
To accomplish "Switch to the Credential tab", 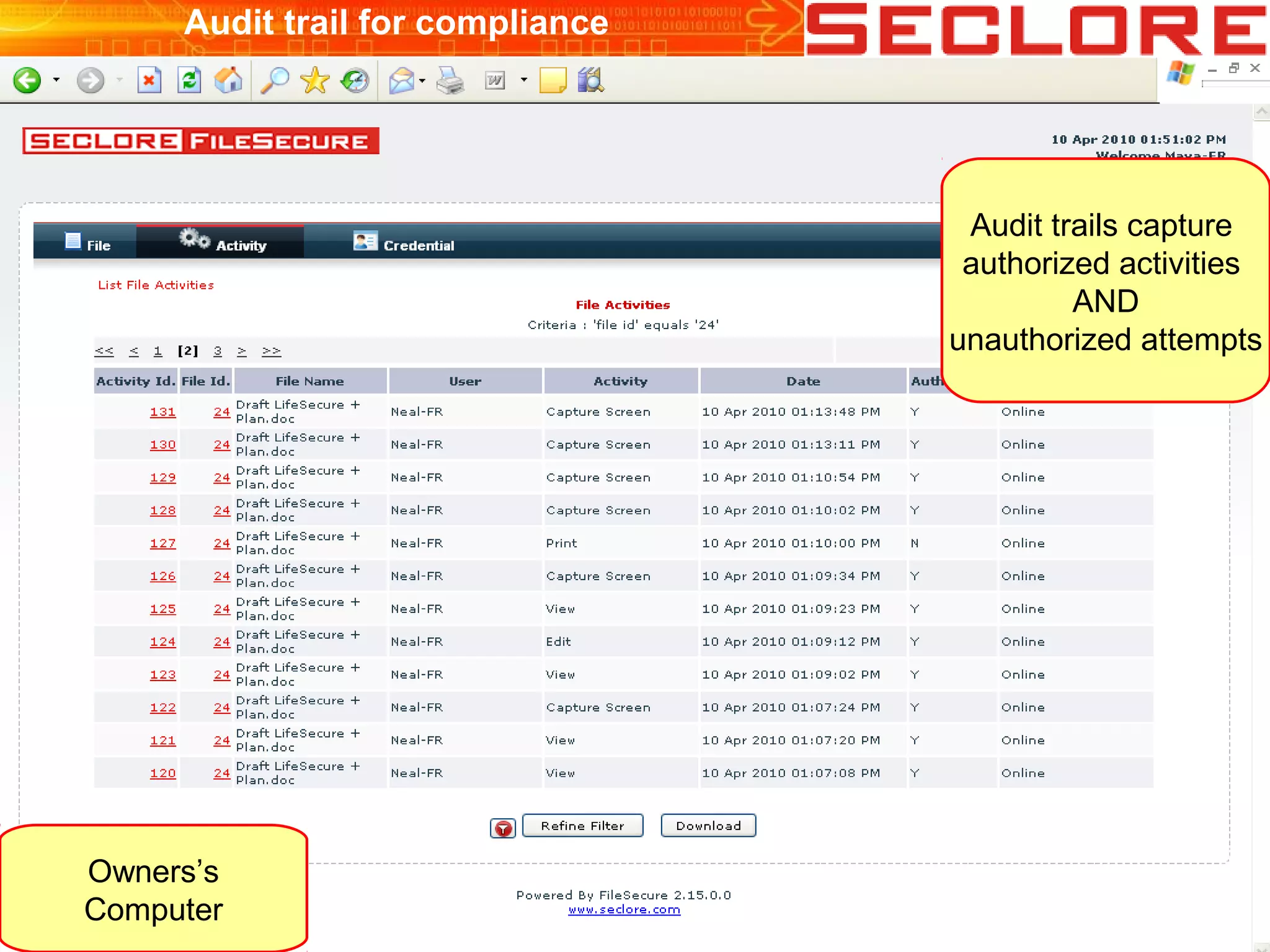I will click(x=403, y=242).
